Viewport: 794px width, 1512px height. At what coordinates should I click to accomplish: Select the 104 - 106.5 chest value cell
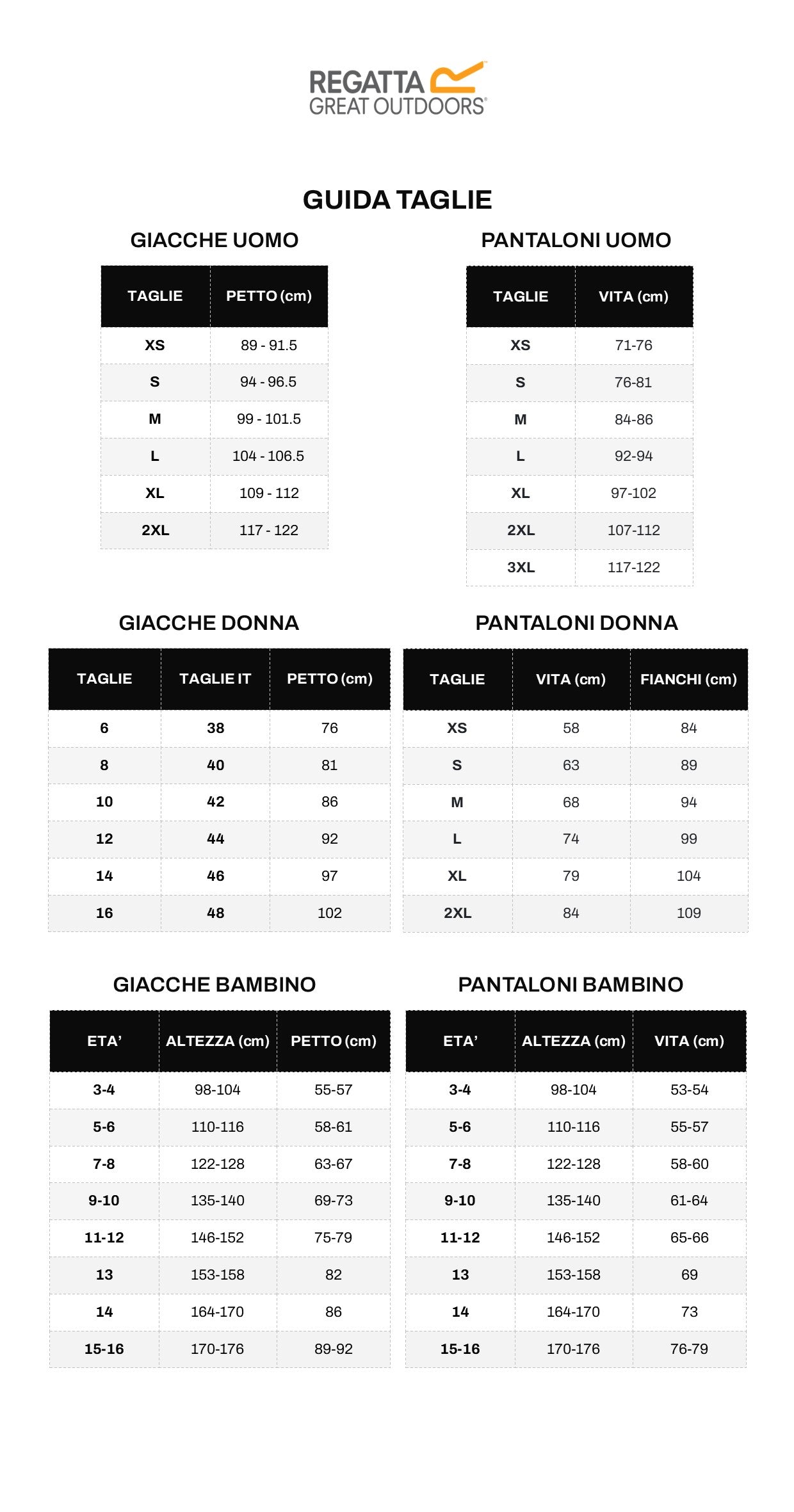point(268,456)
